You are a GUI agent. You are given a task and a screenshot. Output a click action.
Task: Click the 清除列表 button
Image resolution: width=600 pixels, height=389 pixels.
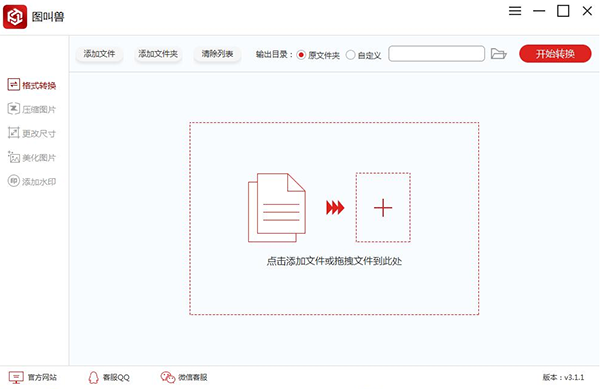coord(217,54)
